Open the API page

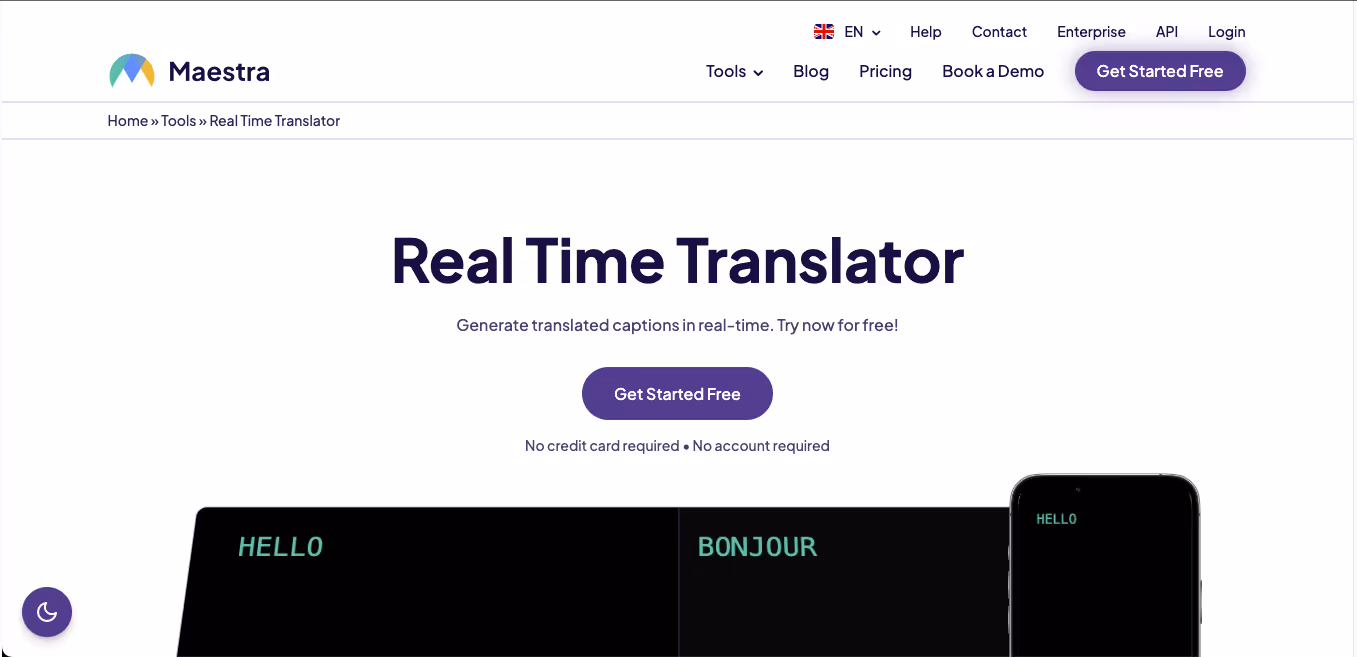[1167, 32]
